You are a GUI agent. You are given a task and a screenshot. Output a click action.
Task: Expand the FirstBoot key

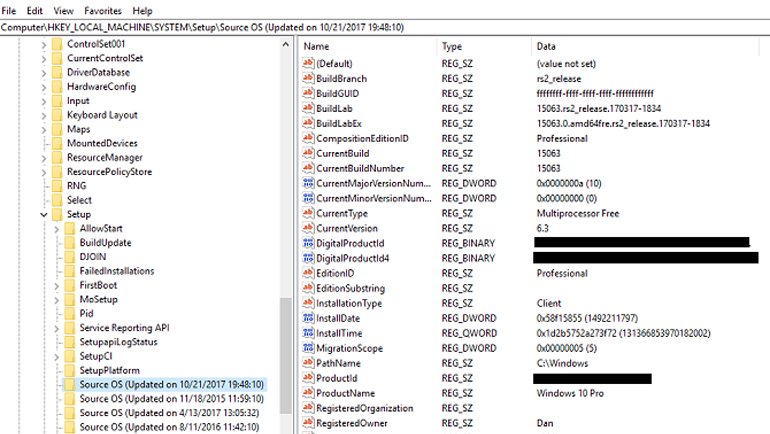pos(56,286)
